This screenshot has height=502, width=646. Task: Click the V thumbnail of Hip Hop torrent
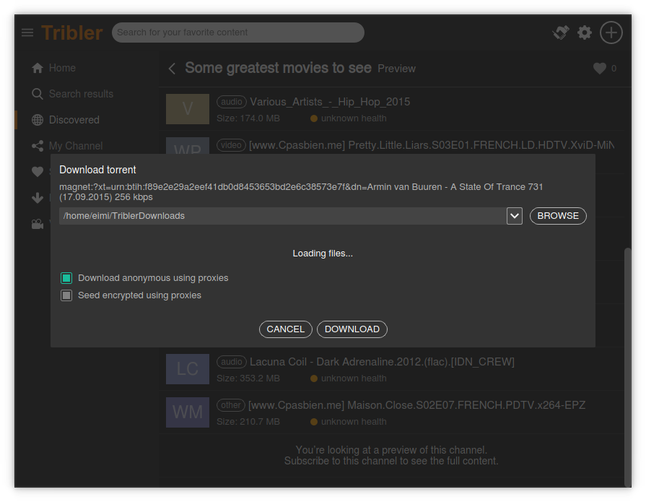tap(187, 109)
